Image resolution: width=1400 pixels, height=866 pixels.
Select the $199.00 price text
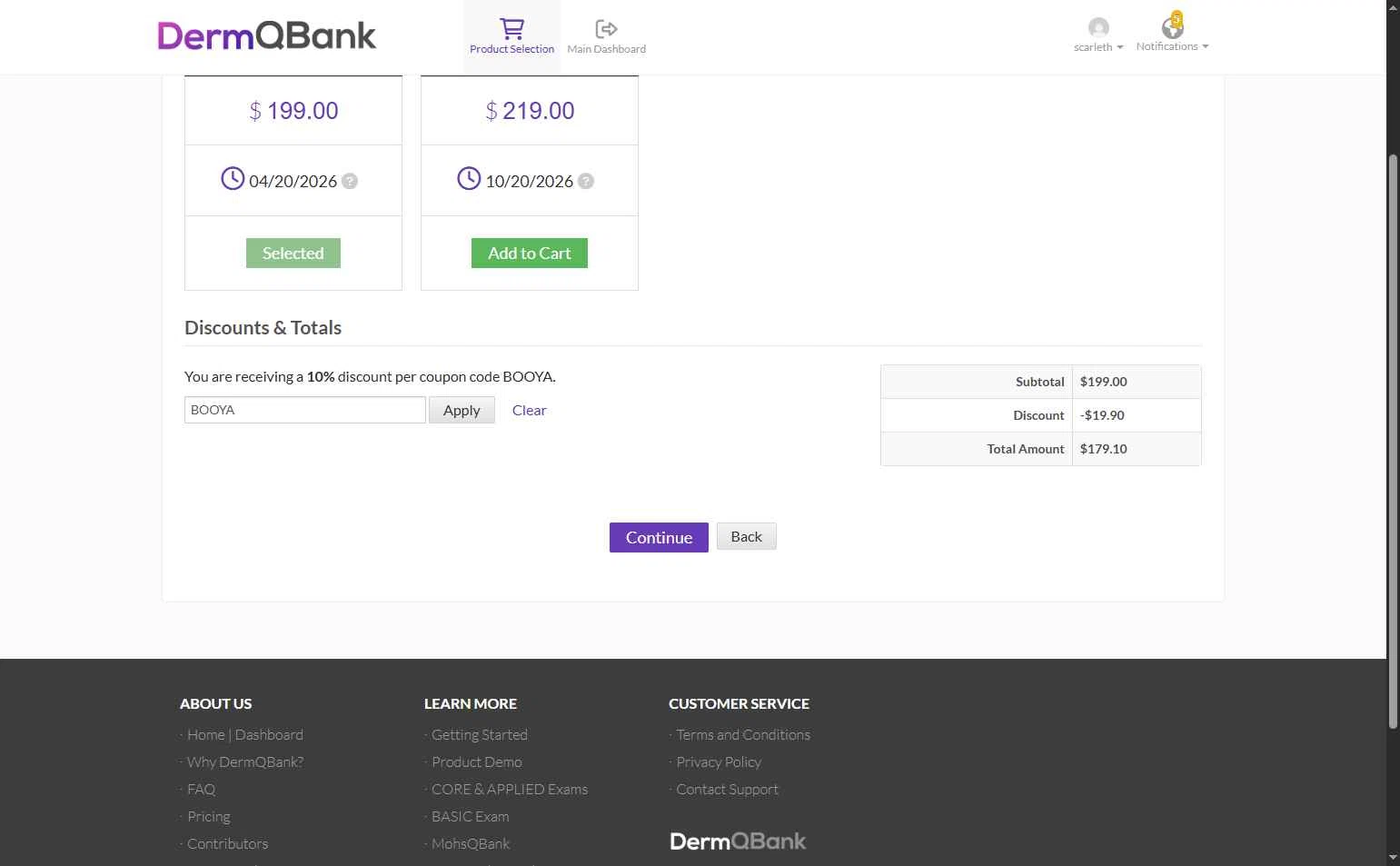pyautogui.click(x=293, y=111)
